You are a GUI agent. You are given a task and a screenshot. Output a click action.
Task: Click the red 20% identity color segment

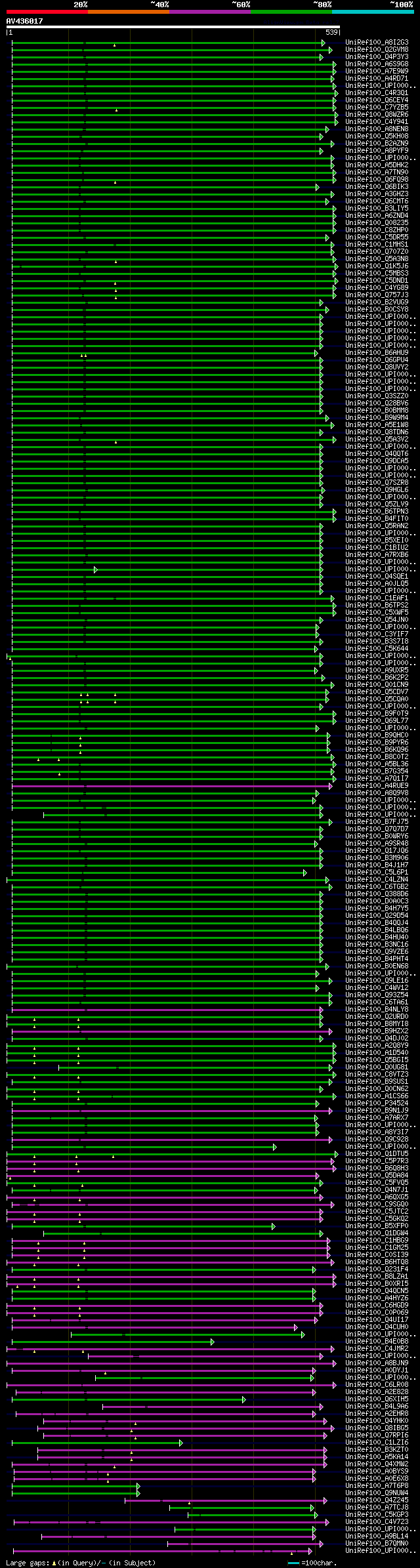[x=47, y=12]
